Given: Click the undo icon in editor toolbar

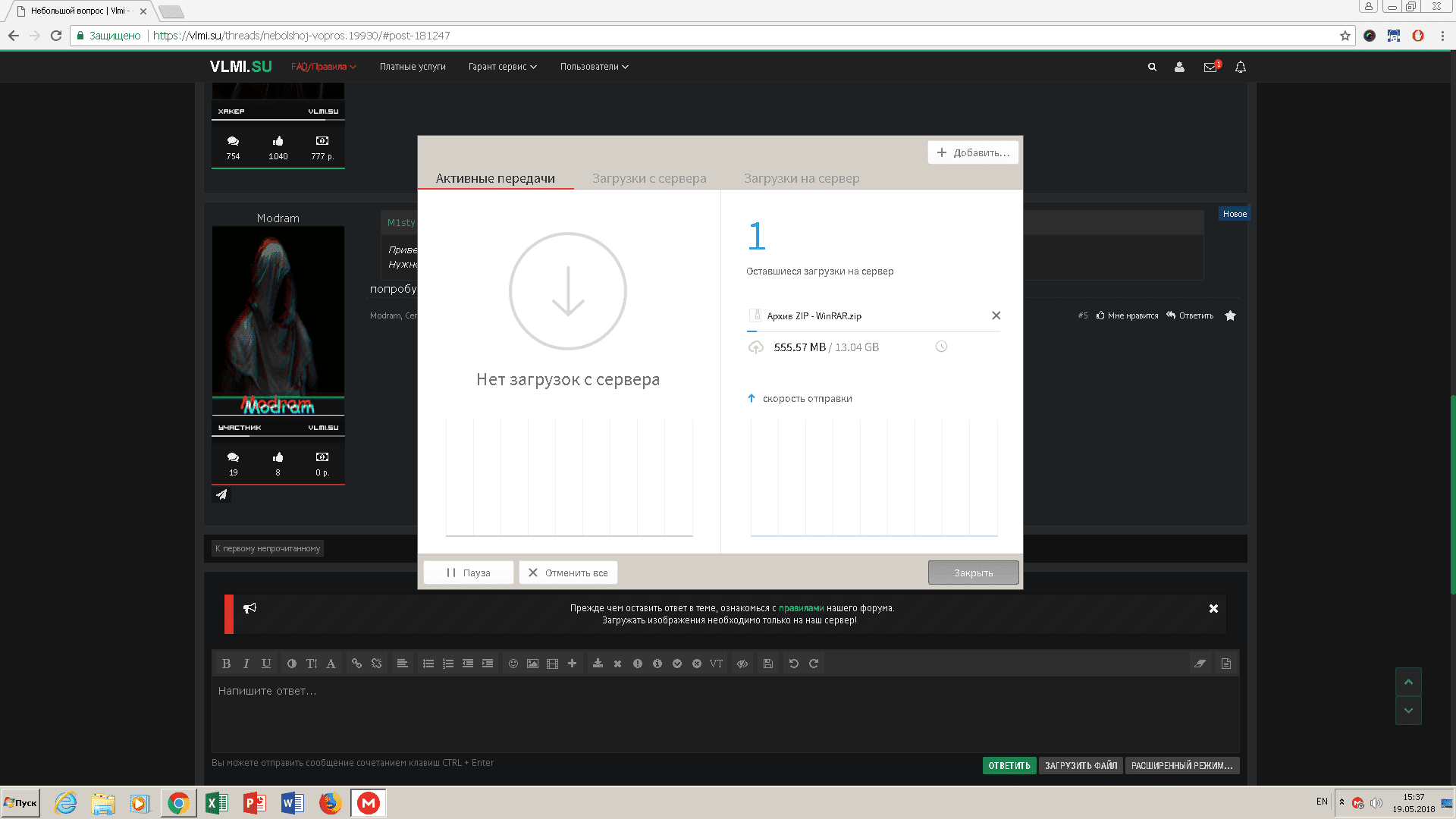Looking at the screenshot, I should pos(794,664).
